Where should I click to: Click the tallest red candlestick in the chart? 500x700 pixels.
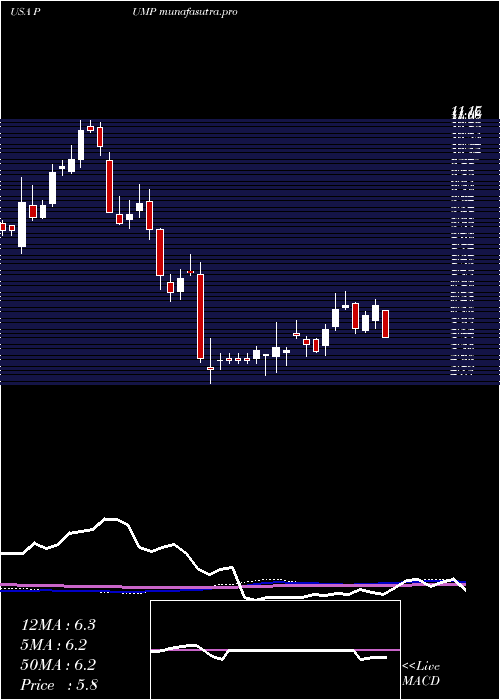200,317
